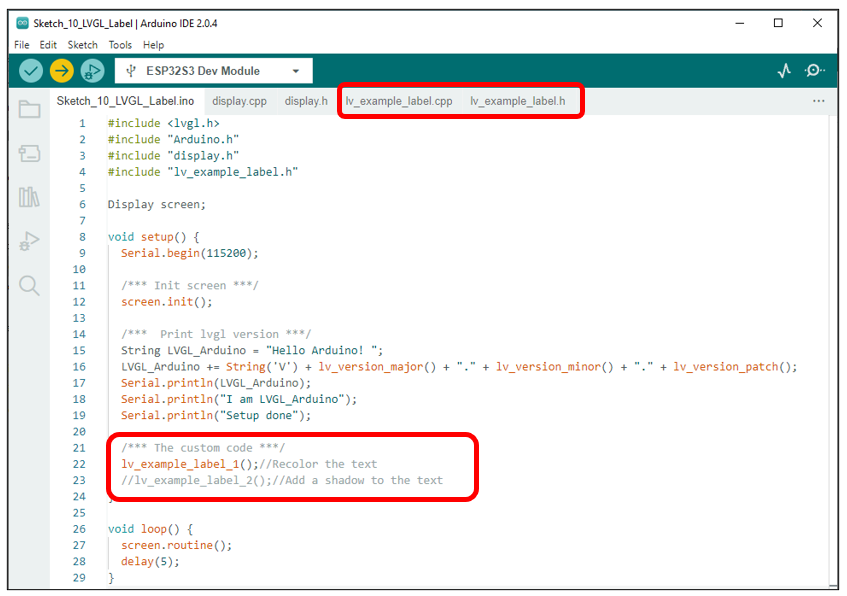
Task: Switch to the display.h tab
Action: click(x=306, y=101)
